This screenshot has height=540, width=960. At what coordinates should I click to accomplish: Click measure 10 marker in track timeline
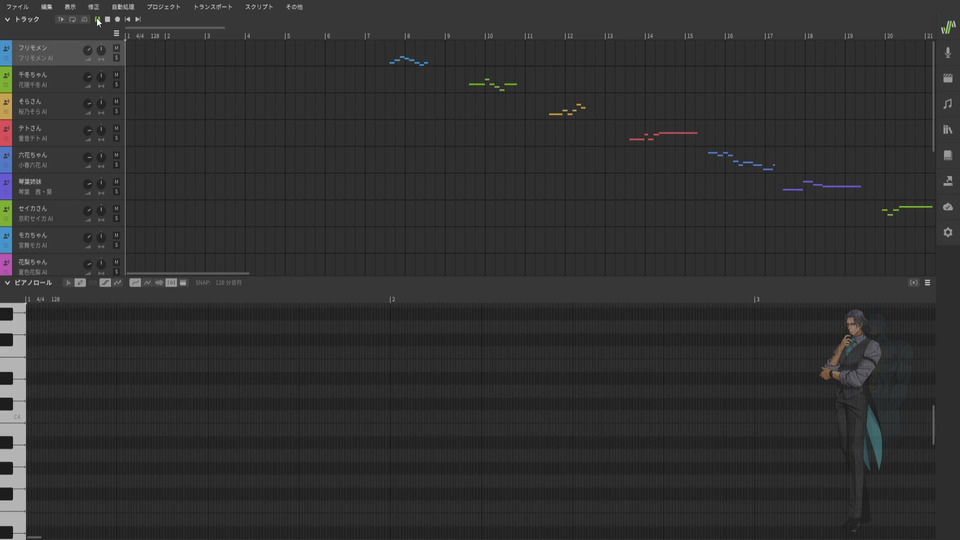[x=489, y=36]
